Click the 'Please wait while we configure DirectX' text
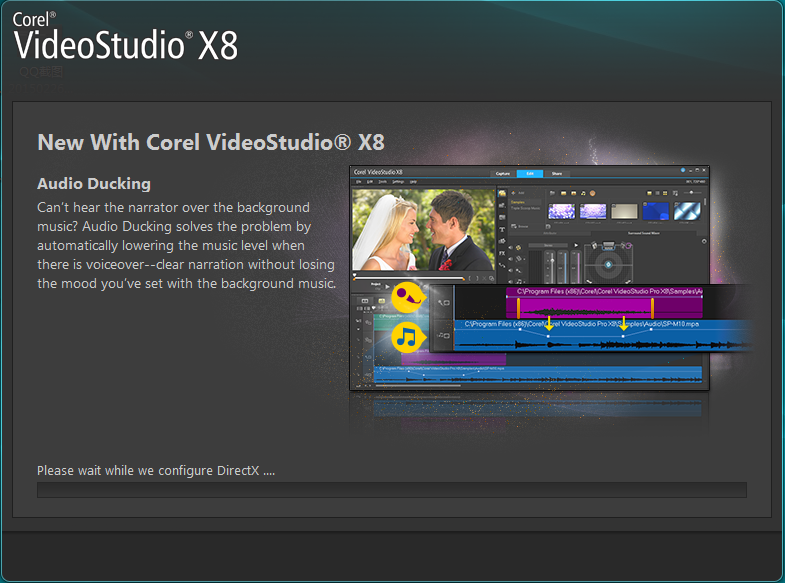The height and width of the screenshot is (583, 785). [156, 470]
